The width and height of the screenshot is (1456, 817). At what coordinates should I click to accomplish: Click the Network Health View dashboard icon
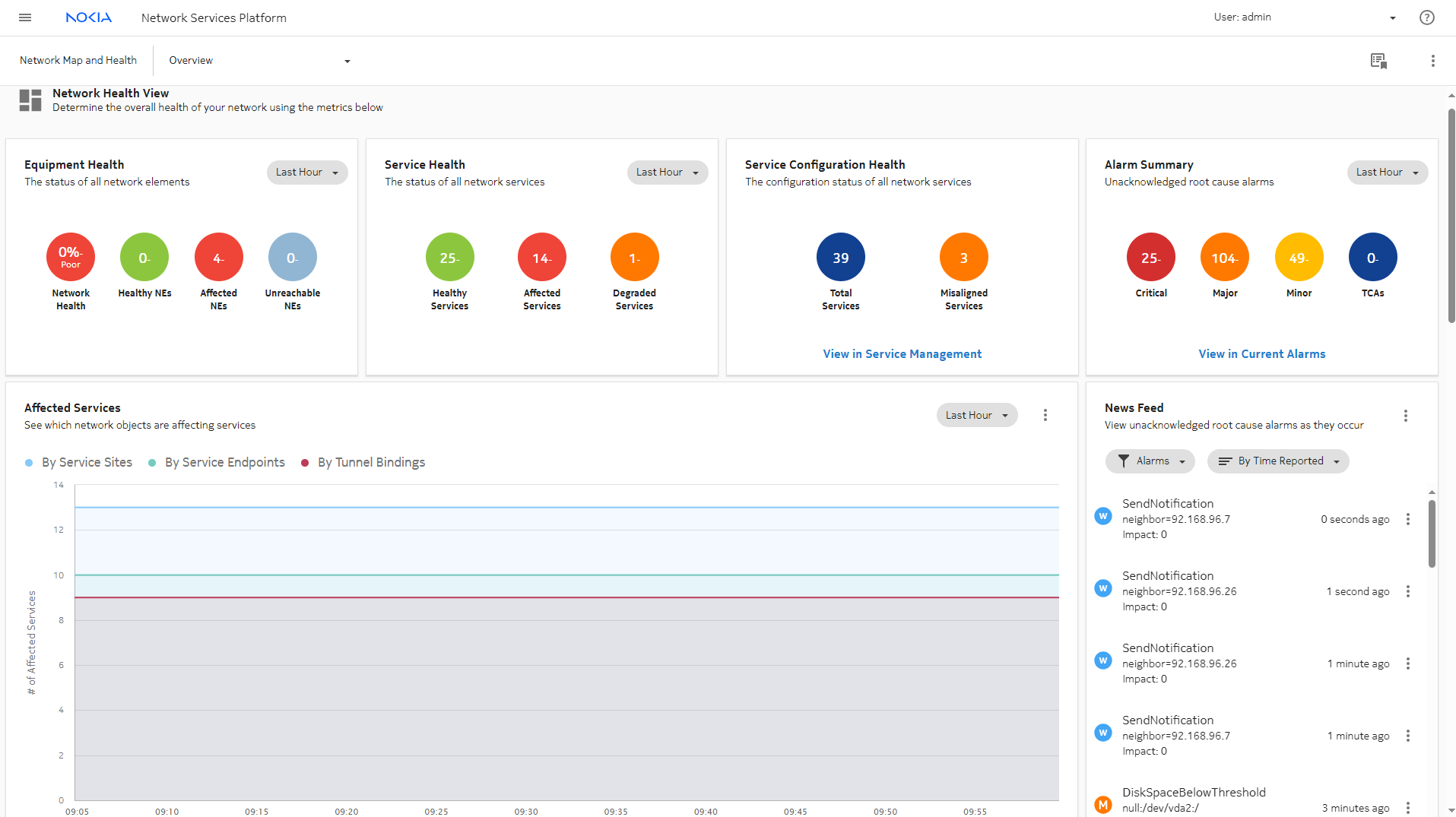pos(30,100)
